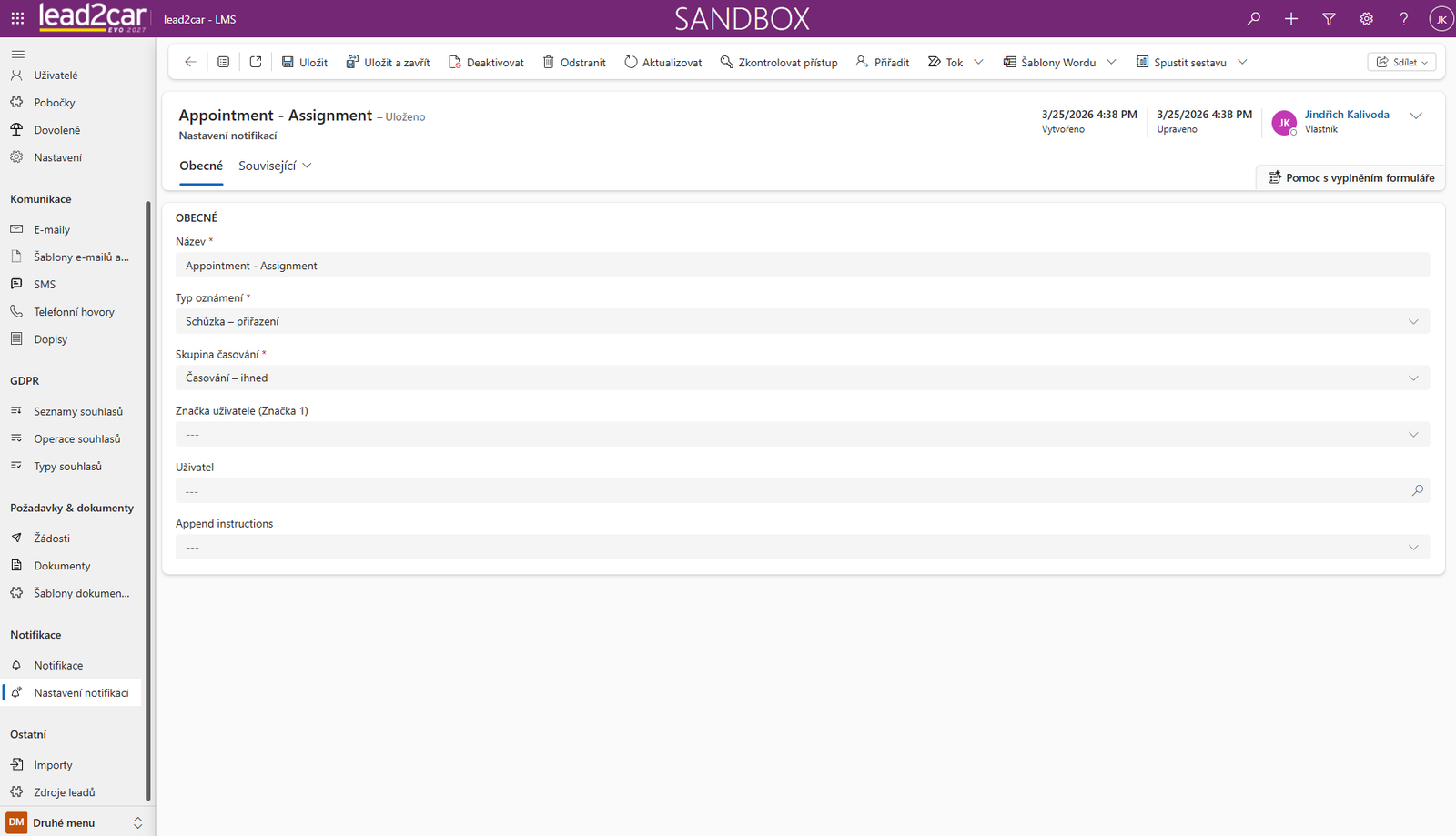Open Nastavení notifikací in sidebar
The image size is (1456, 836).
click(x=73, y=692)
